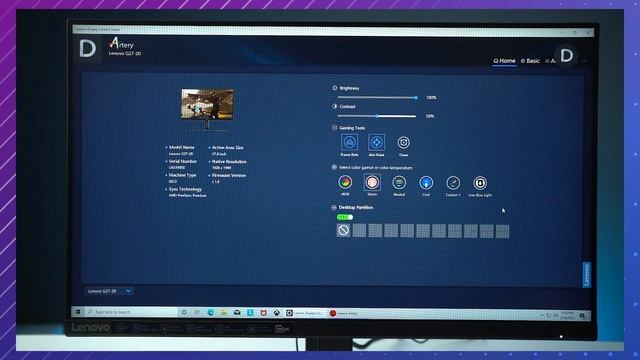Click the Brightness slider

click(377, 98)
